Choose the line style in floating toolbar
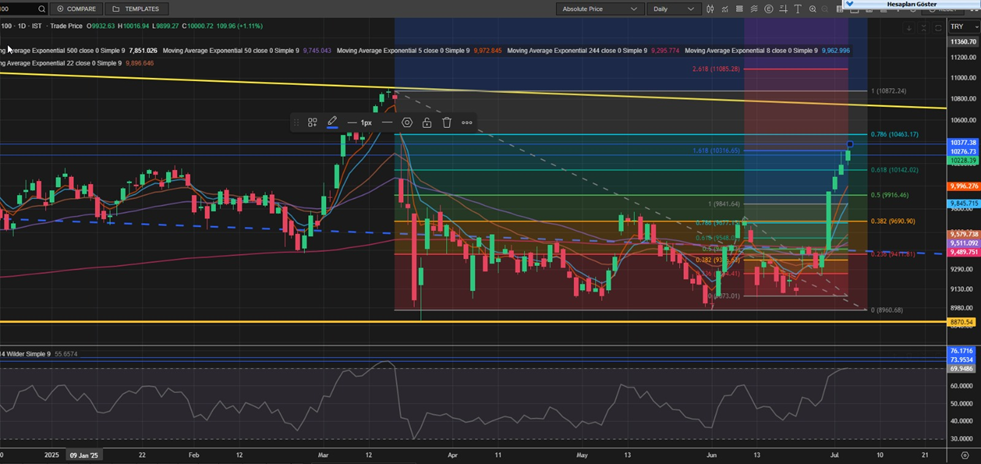Viewport: 981px width, 464px height. (387, 123)
